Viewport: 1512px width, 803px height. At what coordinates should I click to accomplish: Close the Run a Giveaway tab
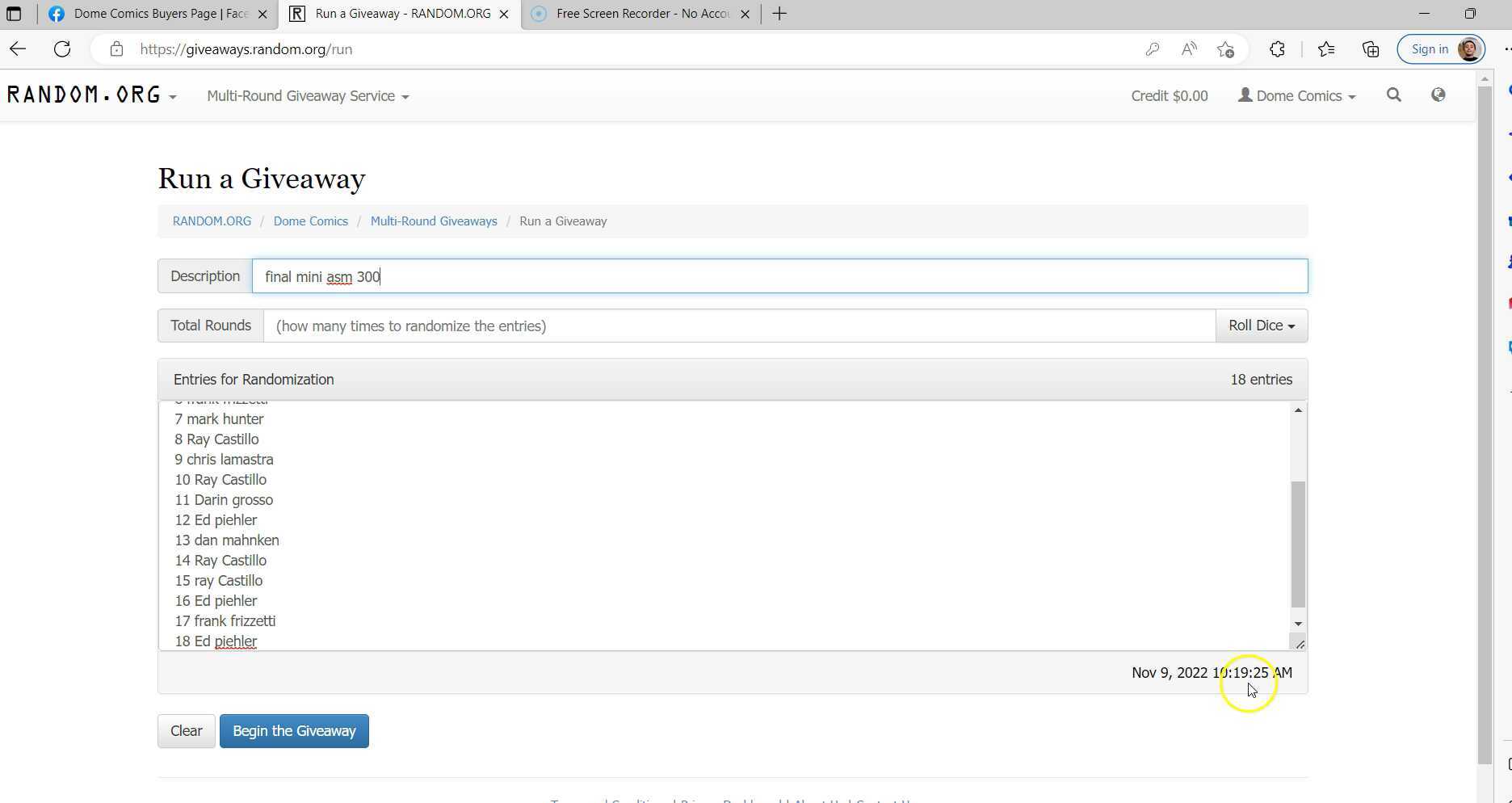(x=504, y=14)
